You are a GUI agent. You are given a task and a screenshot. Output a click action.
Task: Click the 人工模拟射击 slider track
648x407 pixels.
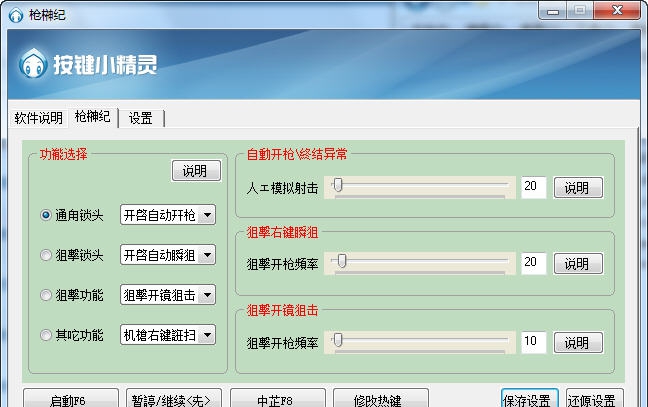(x=420, y=188)
